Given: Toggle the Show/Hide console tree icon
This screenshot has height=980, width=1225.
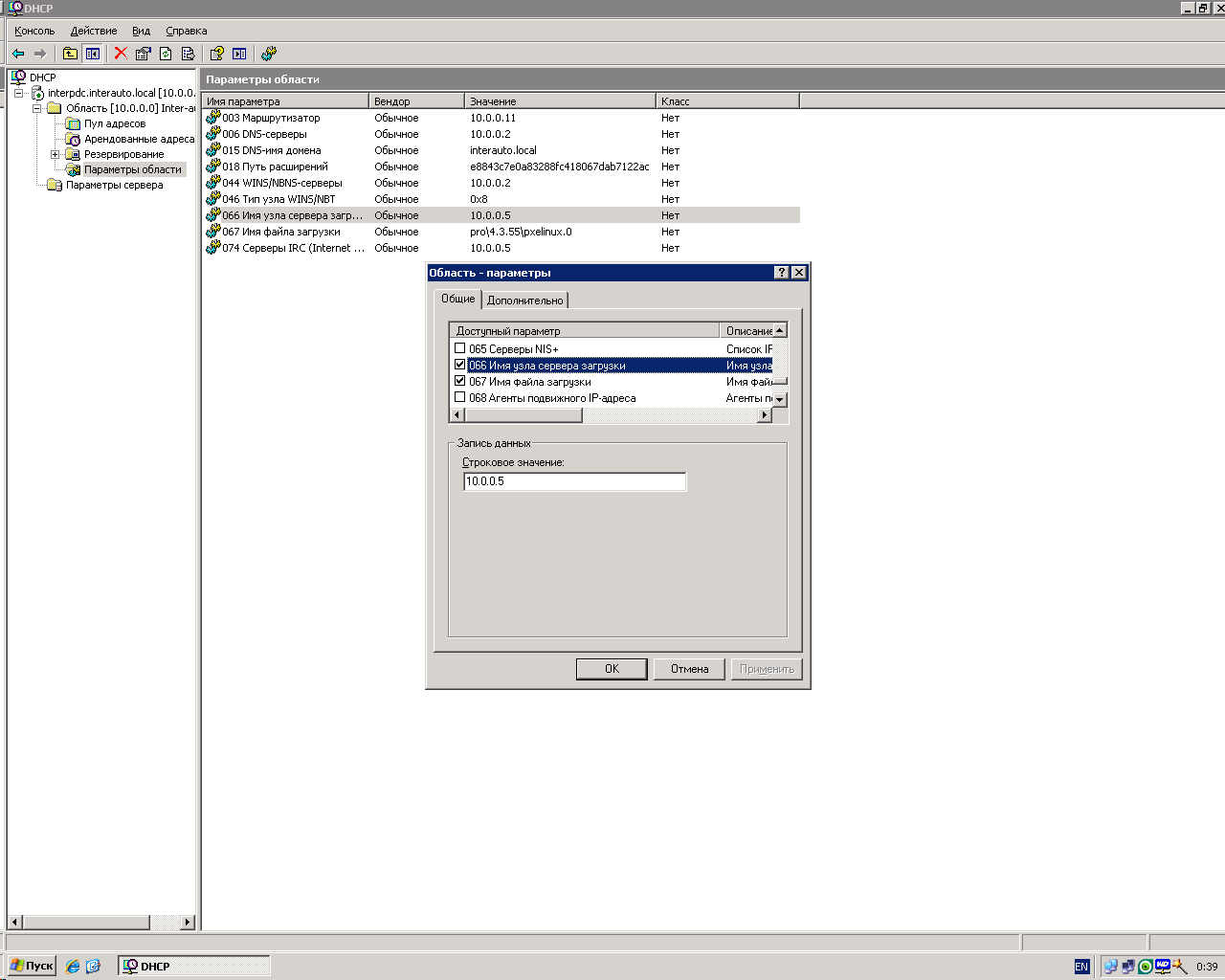Looking at the screenshot, I should 92,53.
